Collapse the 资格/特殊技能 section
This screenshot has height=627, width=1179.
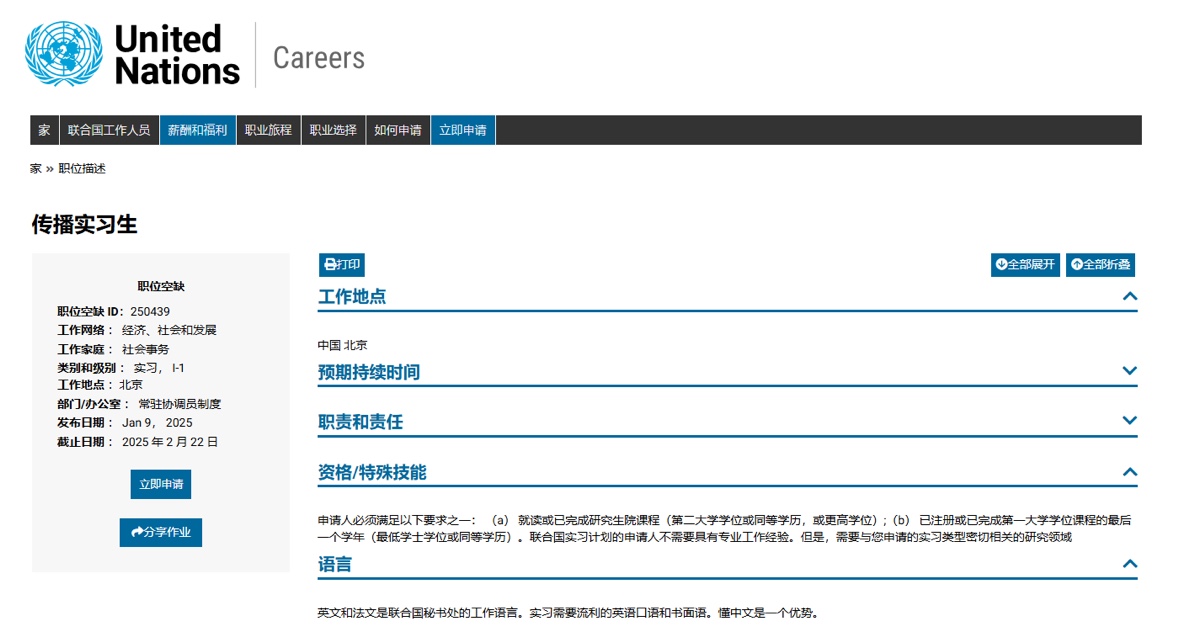[x=1130, y=472]
